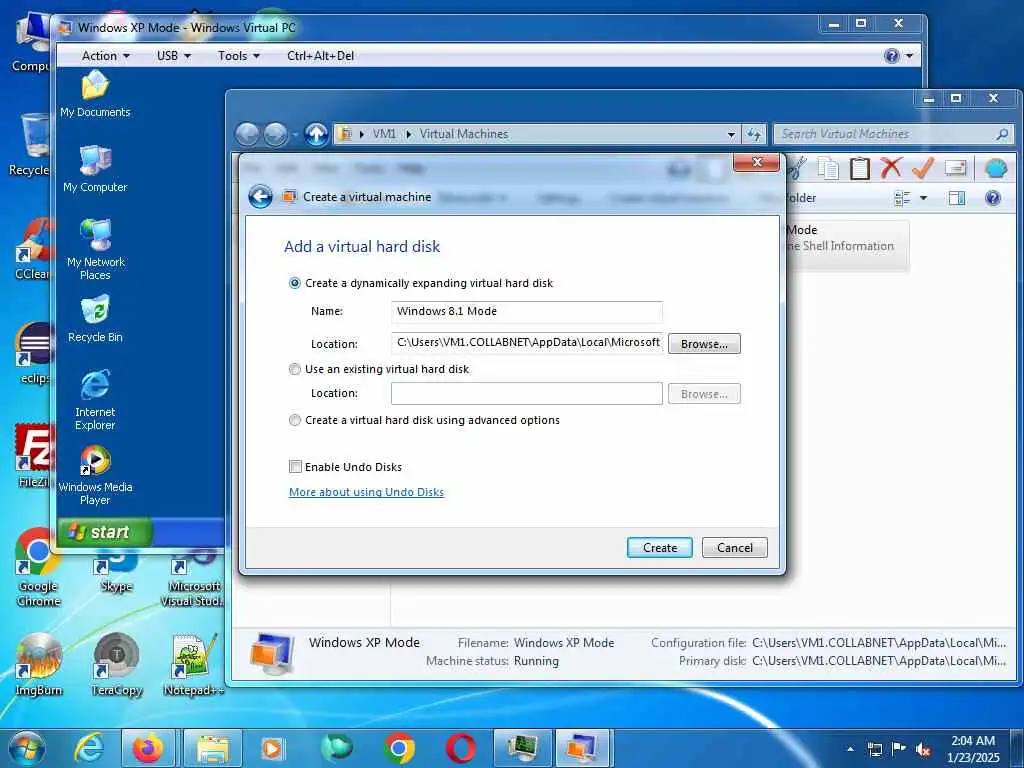Screen dimensions: 1024x768
Task: Open ImgBurn desktop shortcut
Action: 39,665
